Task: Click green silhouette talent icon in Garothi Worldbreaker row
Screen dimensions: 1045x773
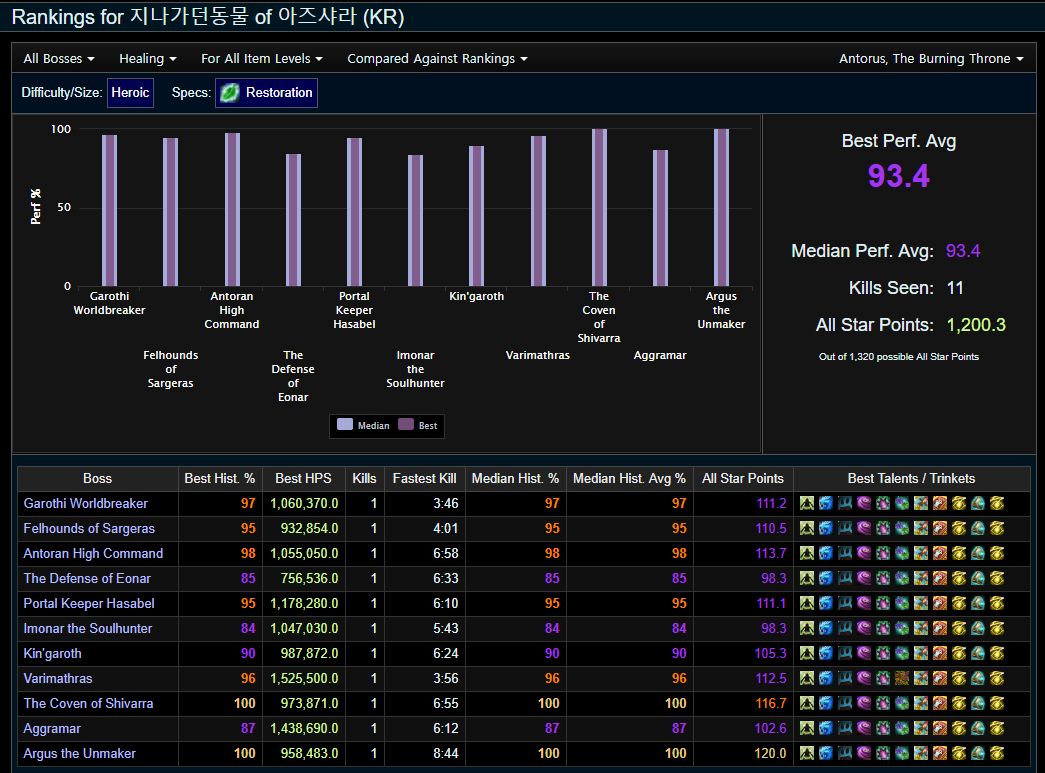Action: pyautogui.click(x=807, y=503)
